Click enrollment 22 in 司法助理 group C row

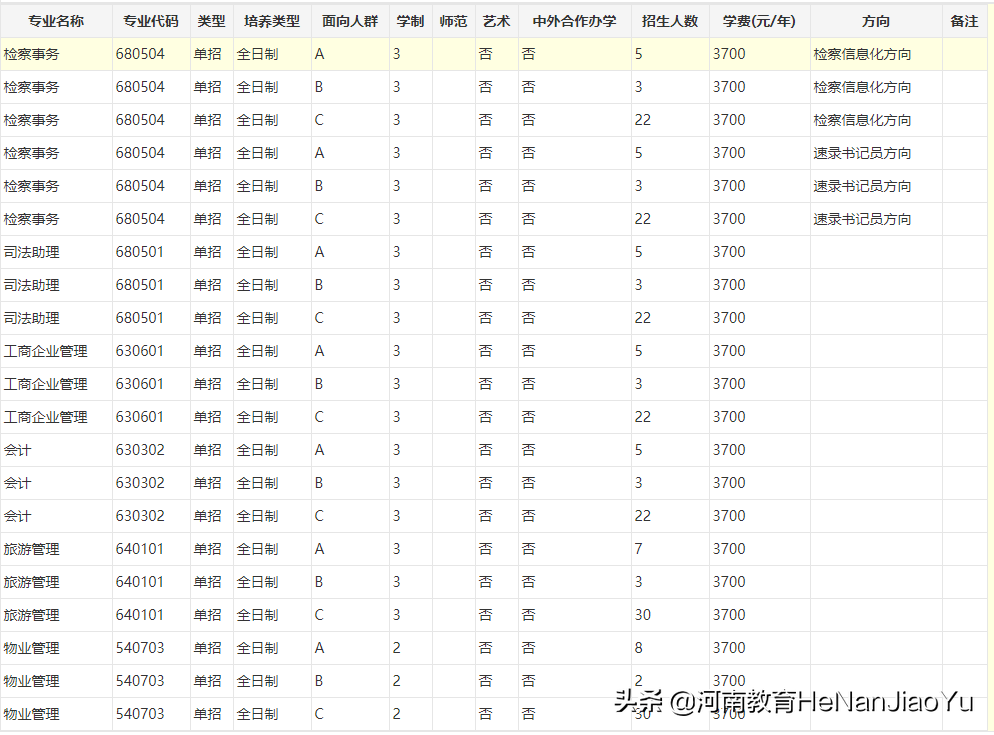pyautogui.click(x=643, y=318)
